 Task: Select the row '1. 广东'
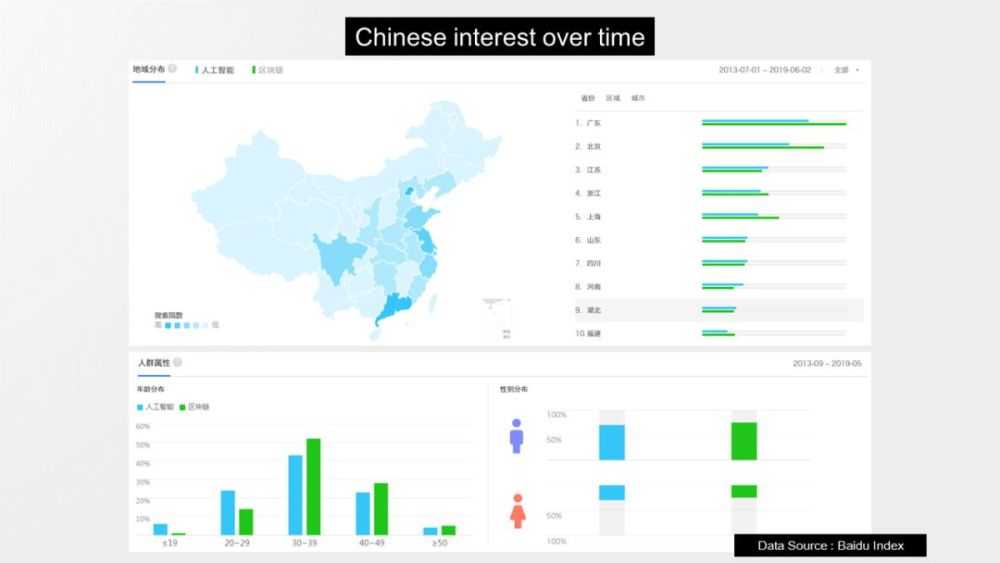coord(719,122)
